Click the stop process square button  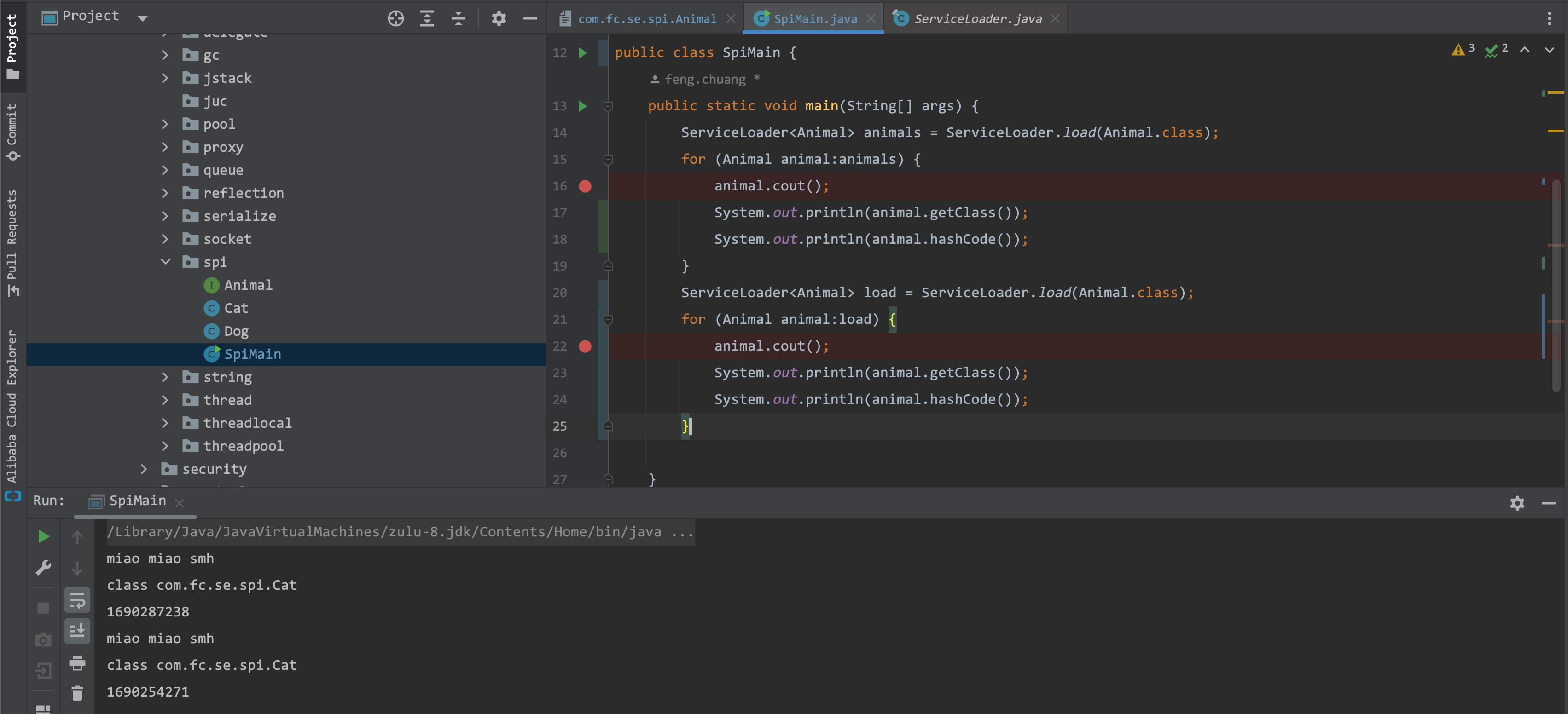43,608
